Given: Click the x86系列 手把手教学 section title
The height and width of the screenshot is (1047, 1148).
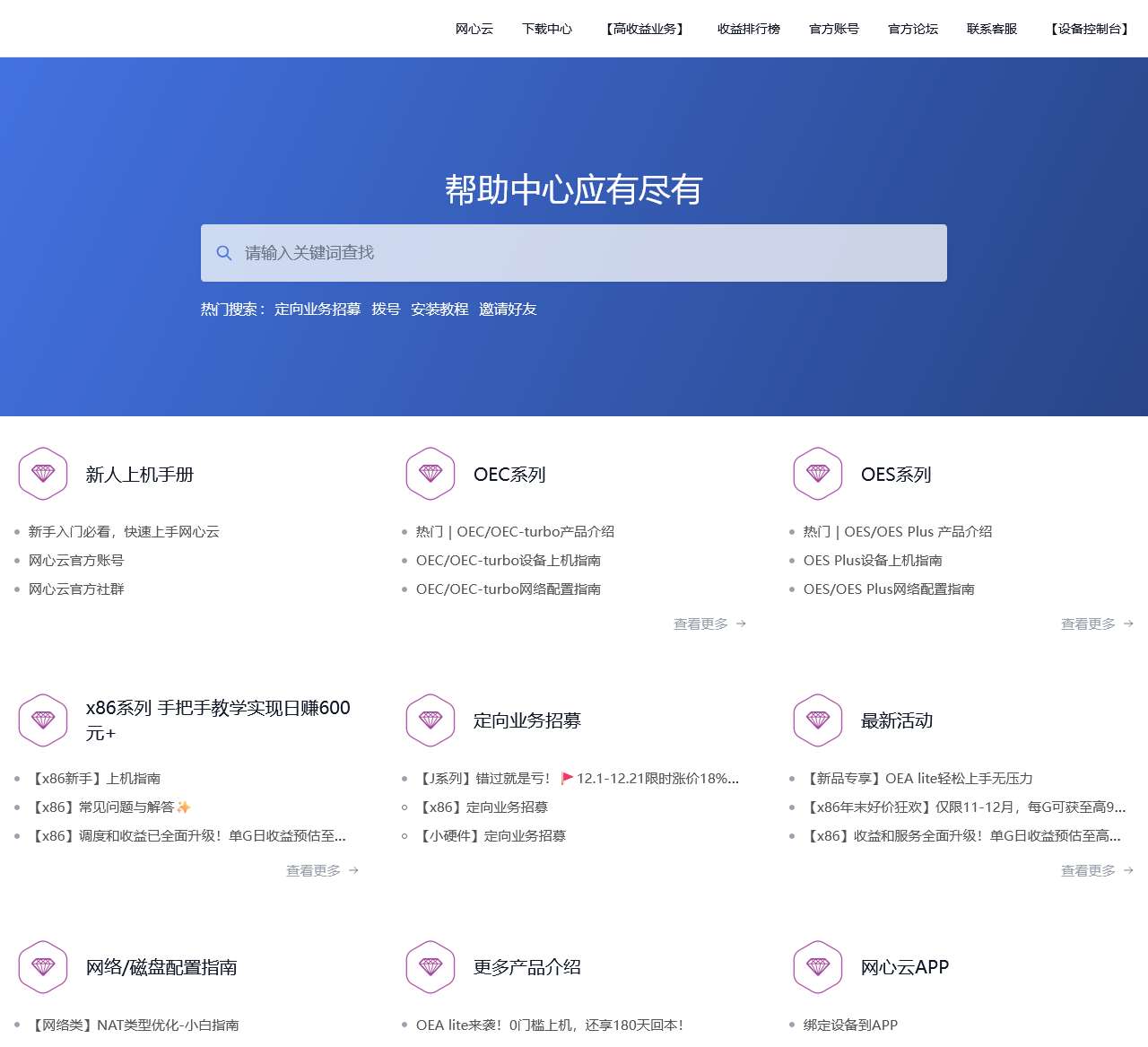Looking at the screenshot, I should point(218,720).
